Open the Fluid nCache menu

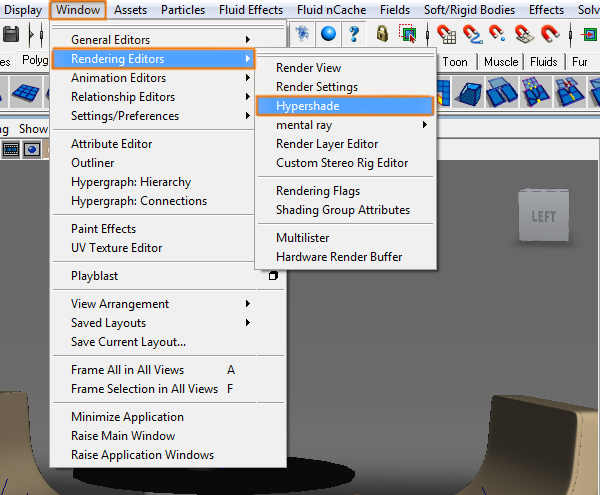click(331, 10)
